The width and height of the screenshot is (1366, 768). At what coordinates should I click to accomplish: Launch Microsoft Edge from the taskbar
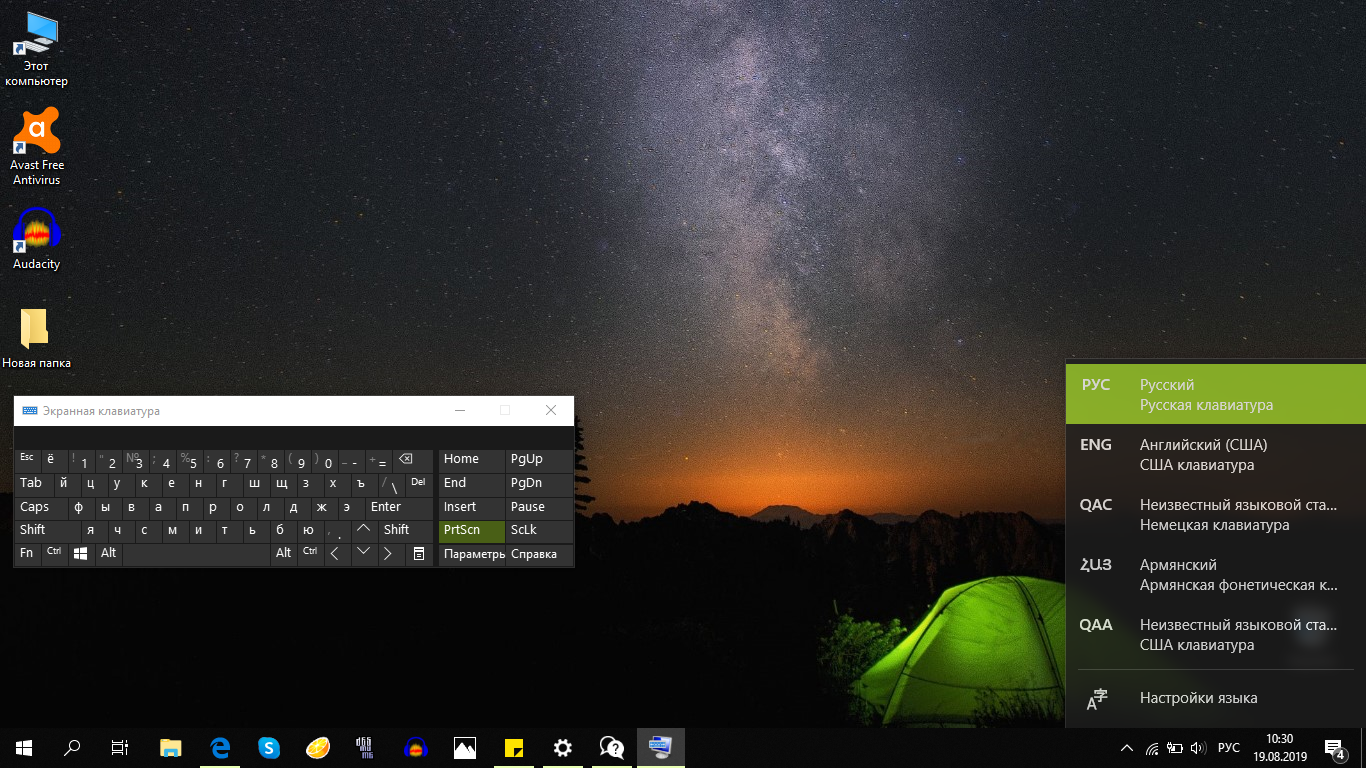click(220, 747)
